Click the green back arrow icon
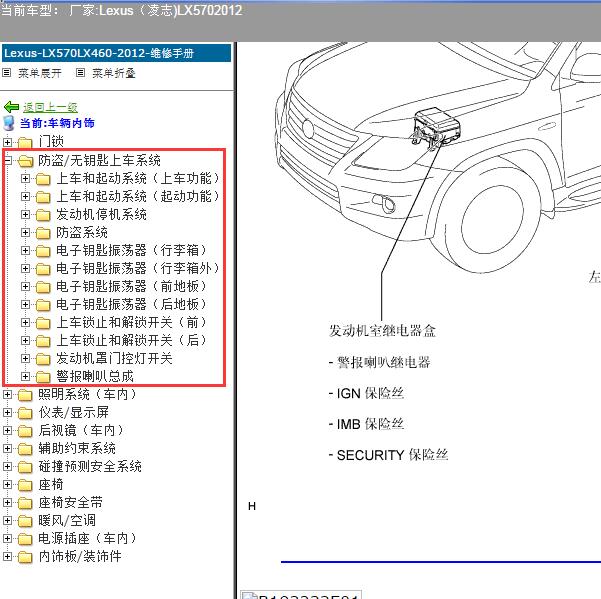 pyautogui.click(x=11, y=107)
